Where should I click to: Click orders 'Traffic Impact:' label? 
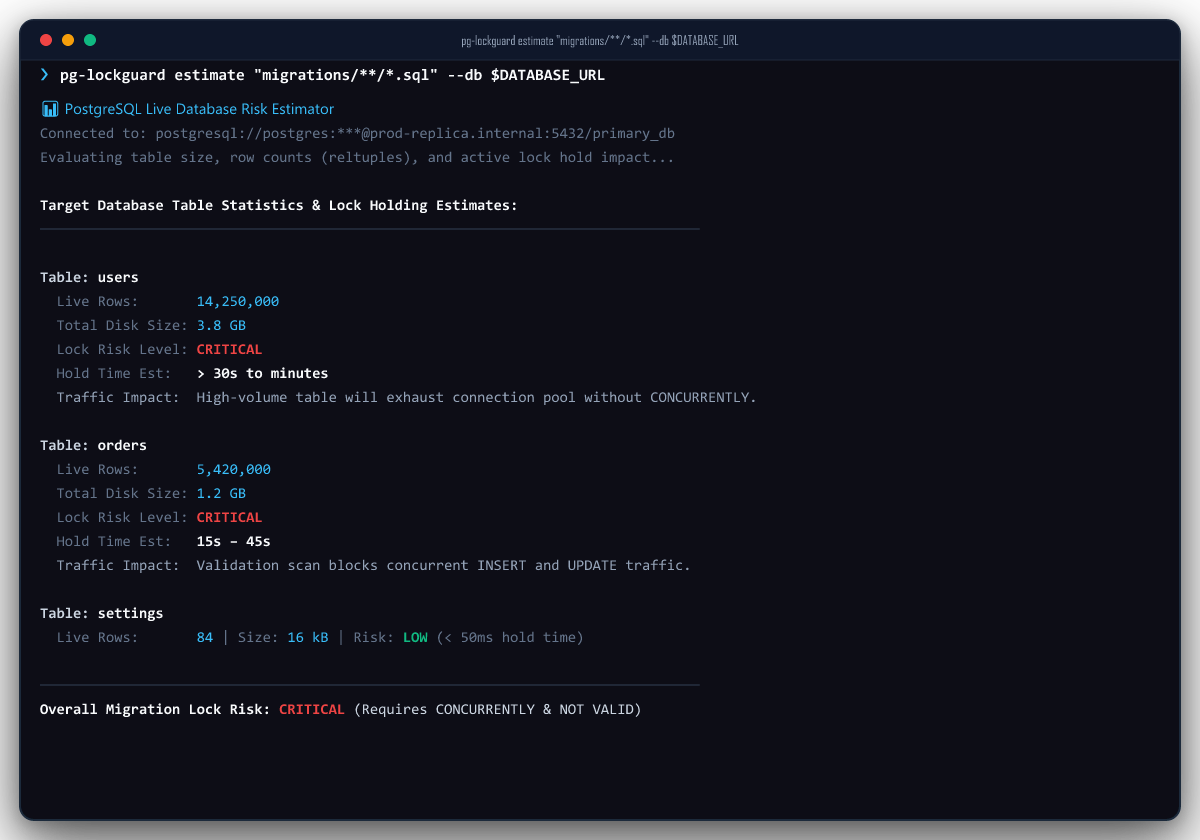[118, 565]
